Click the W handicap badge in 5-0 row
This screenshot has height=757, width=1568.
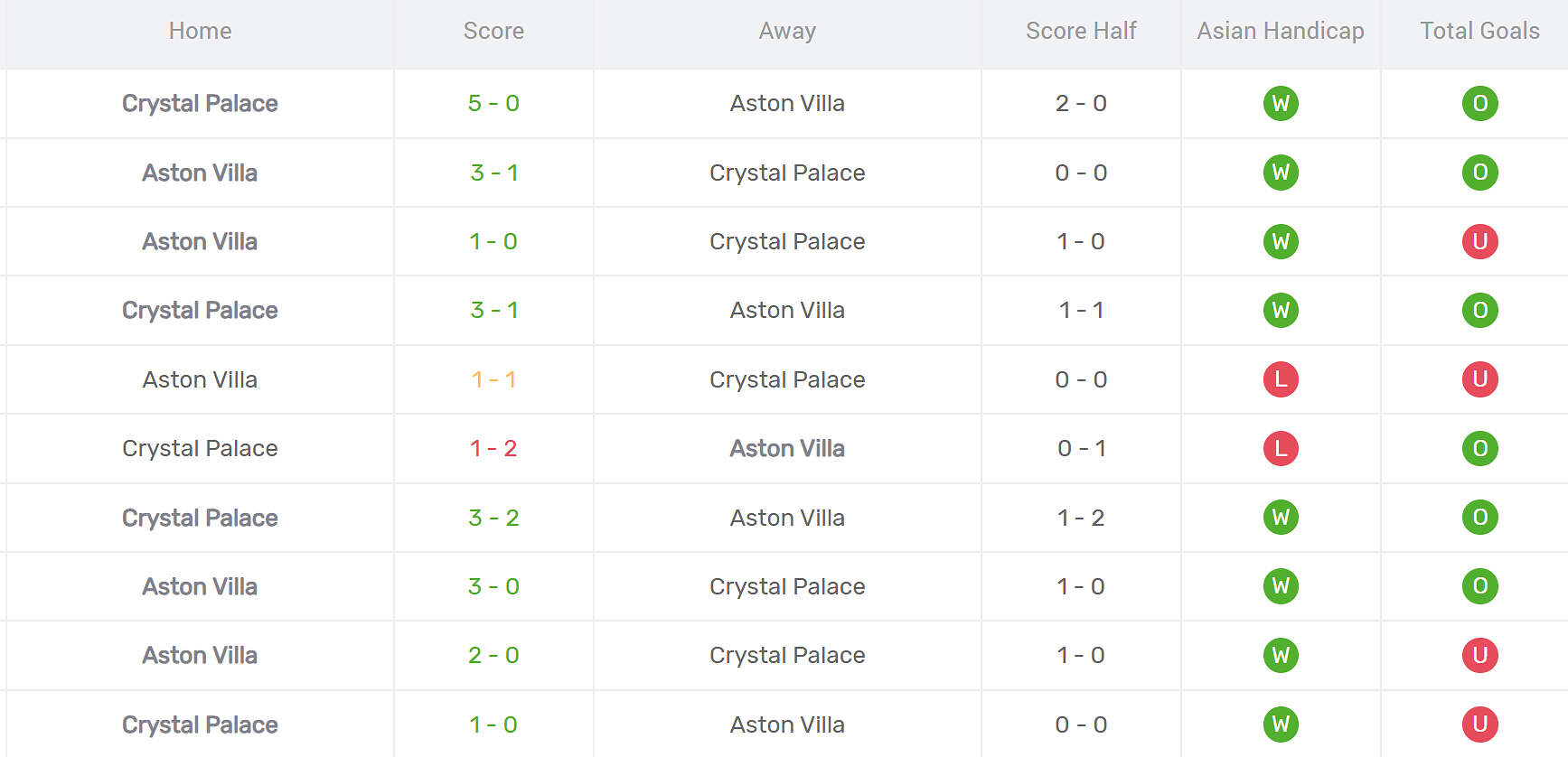click(1281, 103)
